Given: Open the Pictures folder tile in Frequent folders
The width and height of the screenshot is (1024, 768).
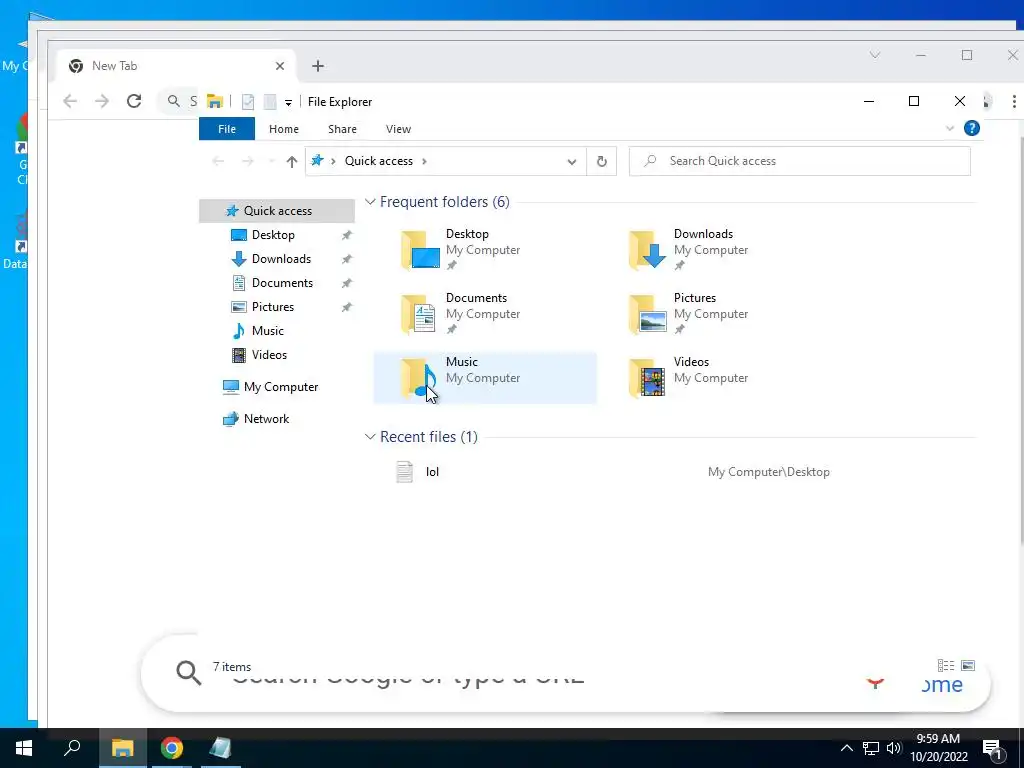Looking at the screenshot, I should [712, 313].
